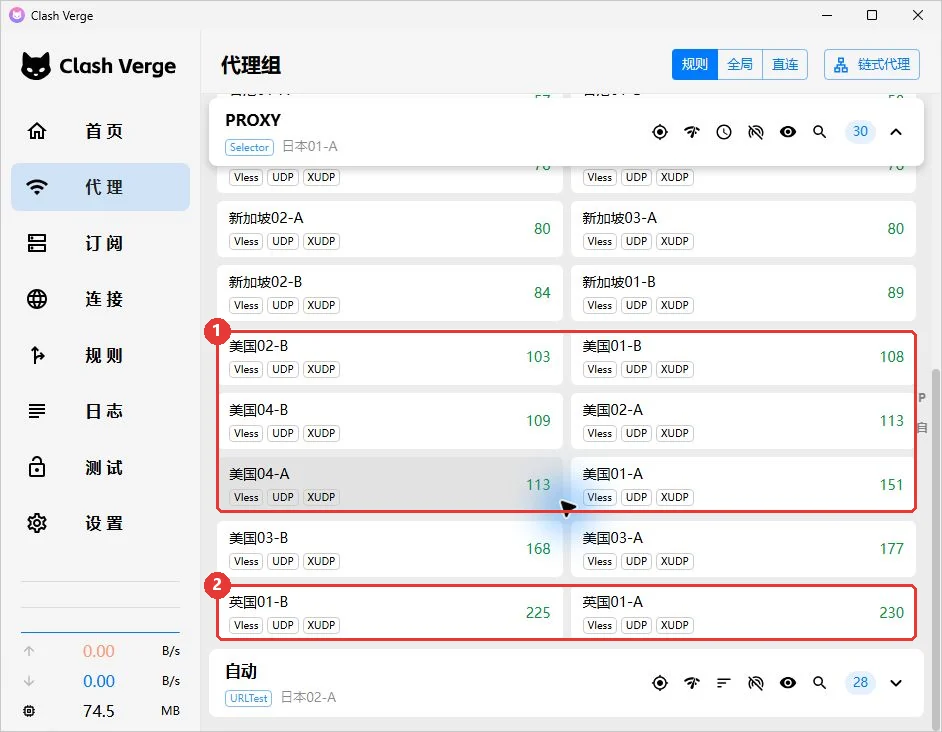The width and height of the screenshot is (942, 732).
Task: Select the 新加坡02-B proxy node
Action: [390, 293]
